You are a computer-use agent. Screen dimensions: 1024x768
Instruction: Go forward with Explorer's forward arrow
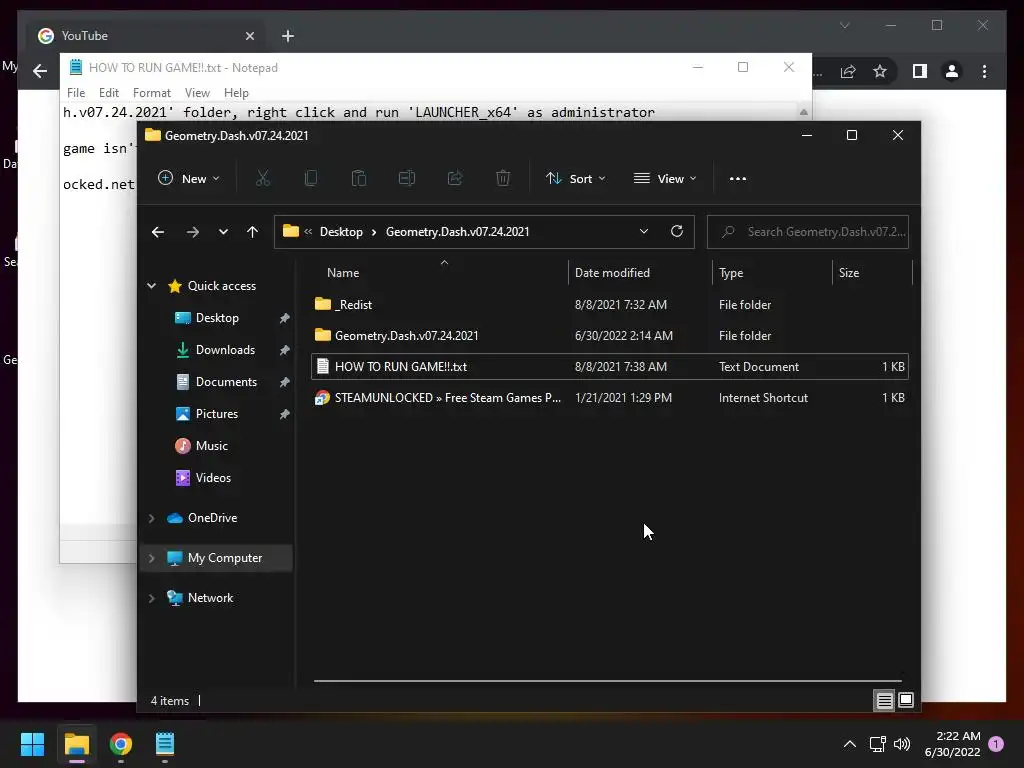point(192,232)
